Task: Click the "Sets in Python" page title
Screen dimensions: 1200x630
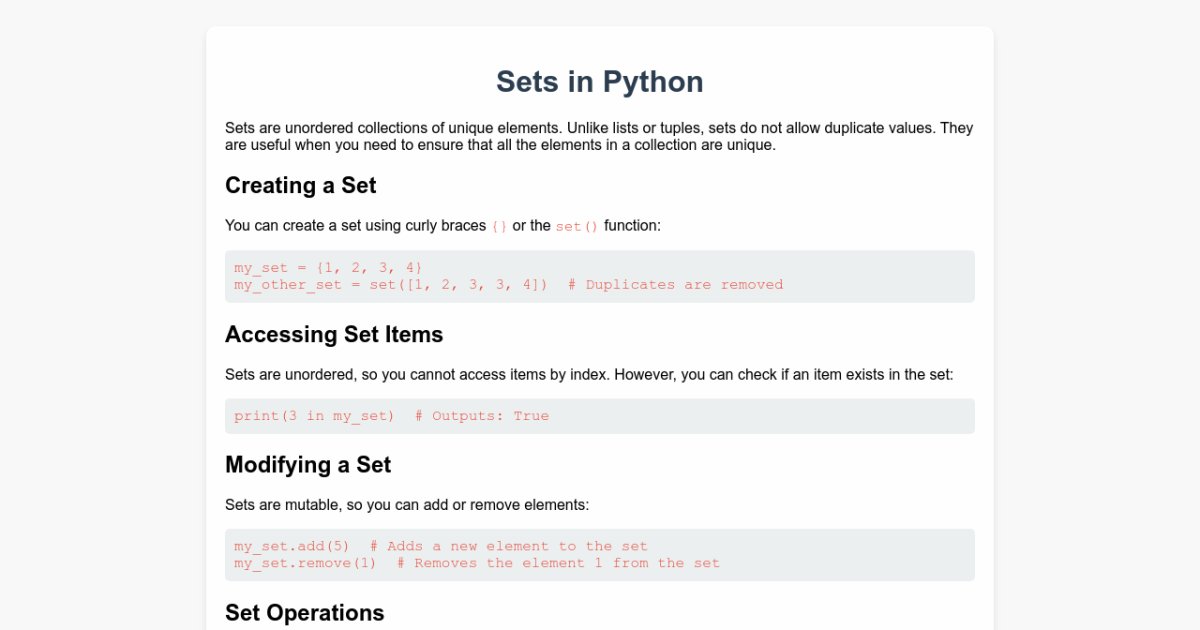Action: point(600,82)
